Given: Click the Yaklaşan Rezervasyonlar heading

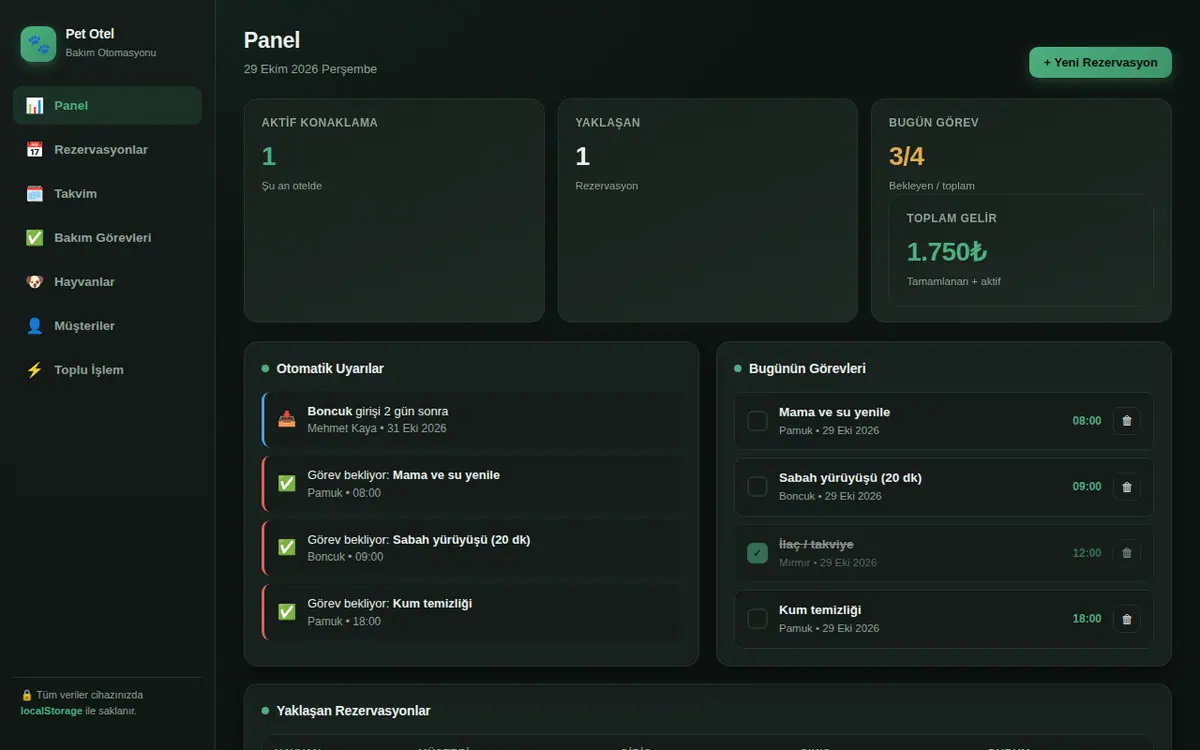Looking at the screenshot, I should click(353, 711).
